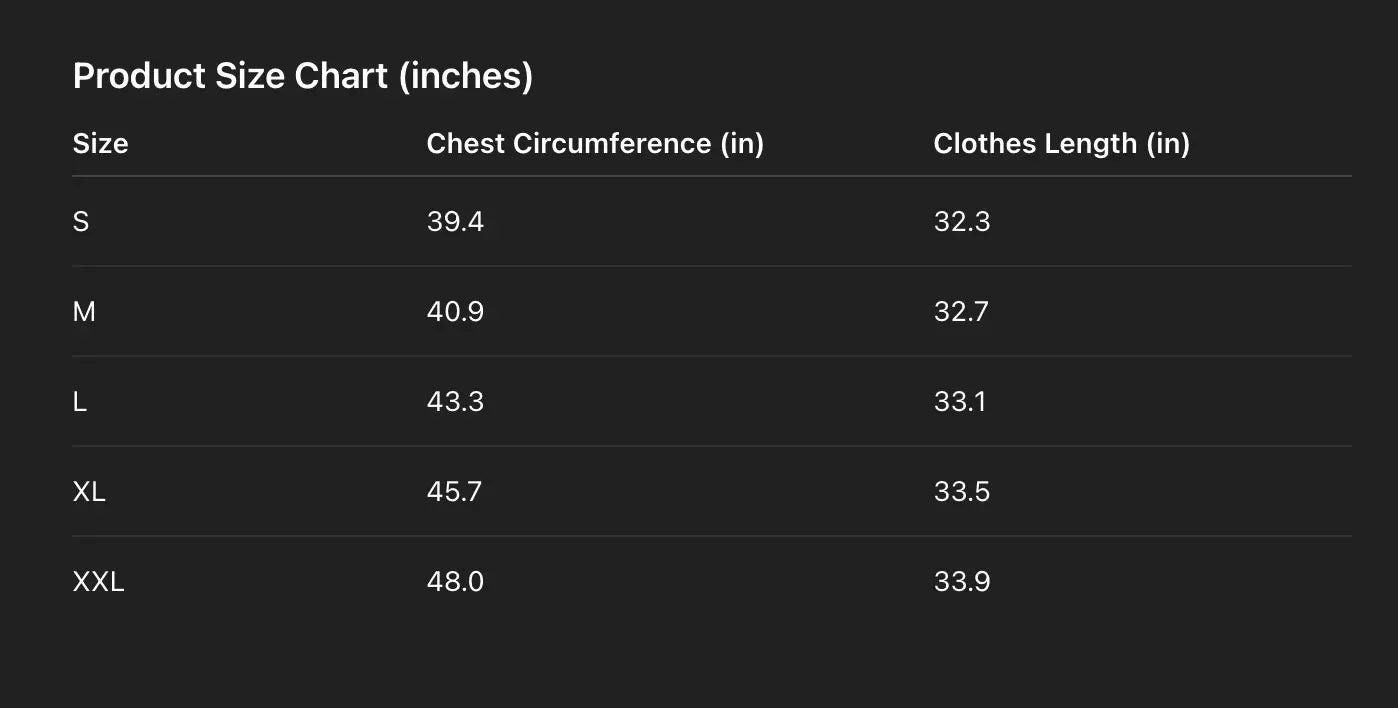Click the 43.3 chest circumference value
This screenshot has height=708, width=1398.
click(455, 401)
